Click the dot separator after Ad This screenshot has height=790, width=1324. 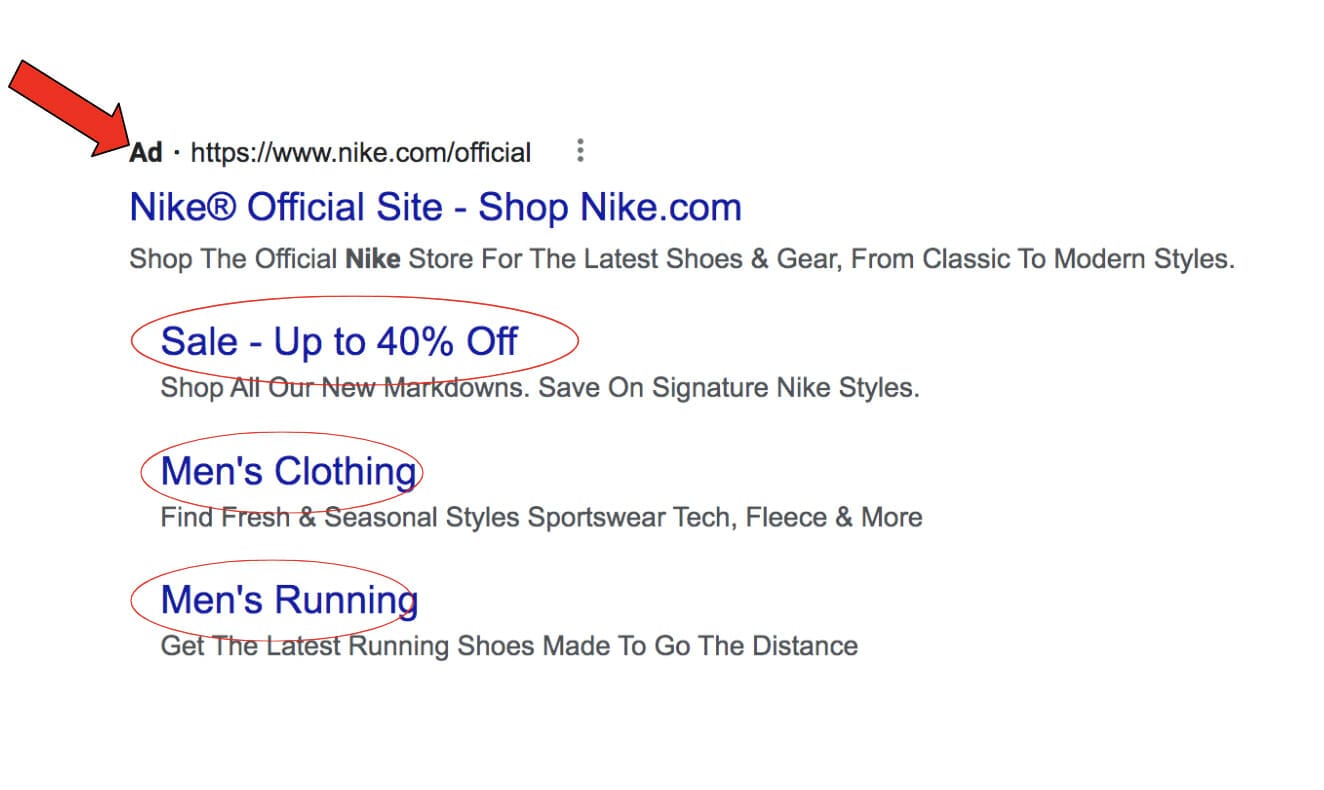click(x=175, y=151)
